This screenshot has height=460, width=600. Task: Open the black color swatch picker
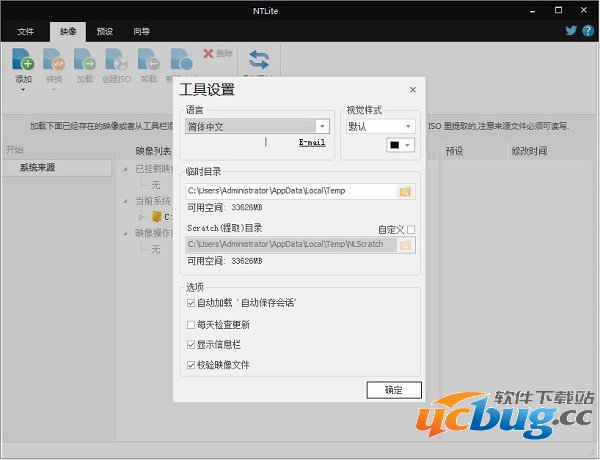tap(401, 146)
